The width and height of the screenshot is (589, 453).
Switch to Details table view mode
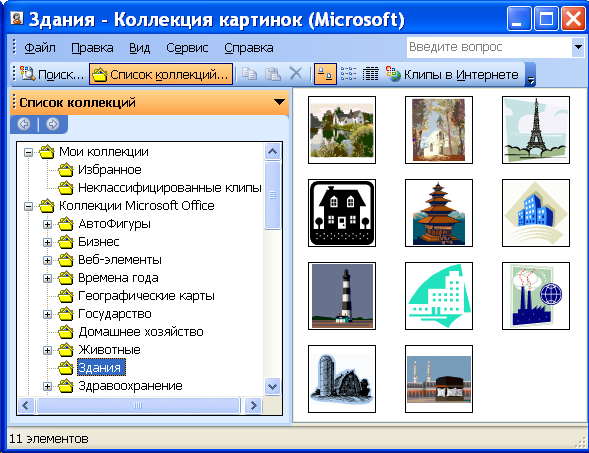tap(370, 74)
